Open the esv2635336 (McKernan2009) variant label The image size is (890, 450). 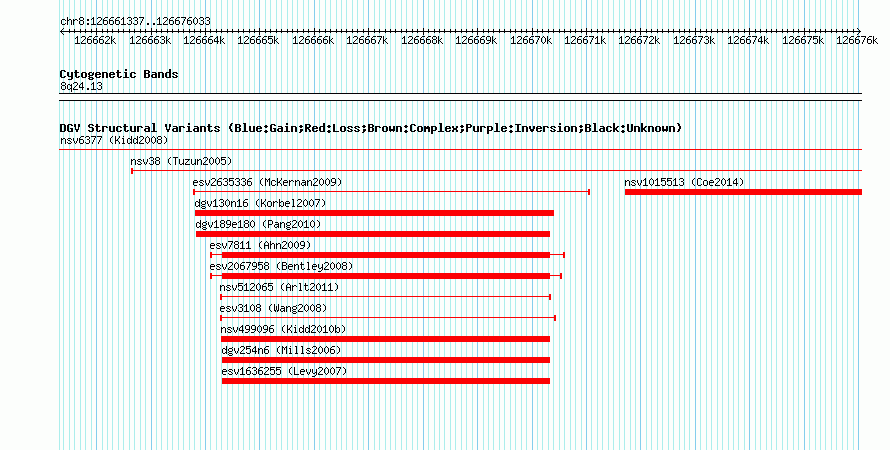[267, 182]
